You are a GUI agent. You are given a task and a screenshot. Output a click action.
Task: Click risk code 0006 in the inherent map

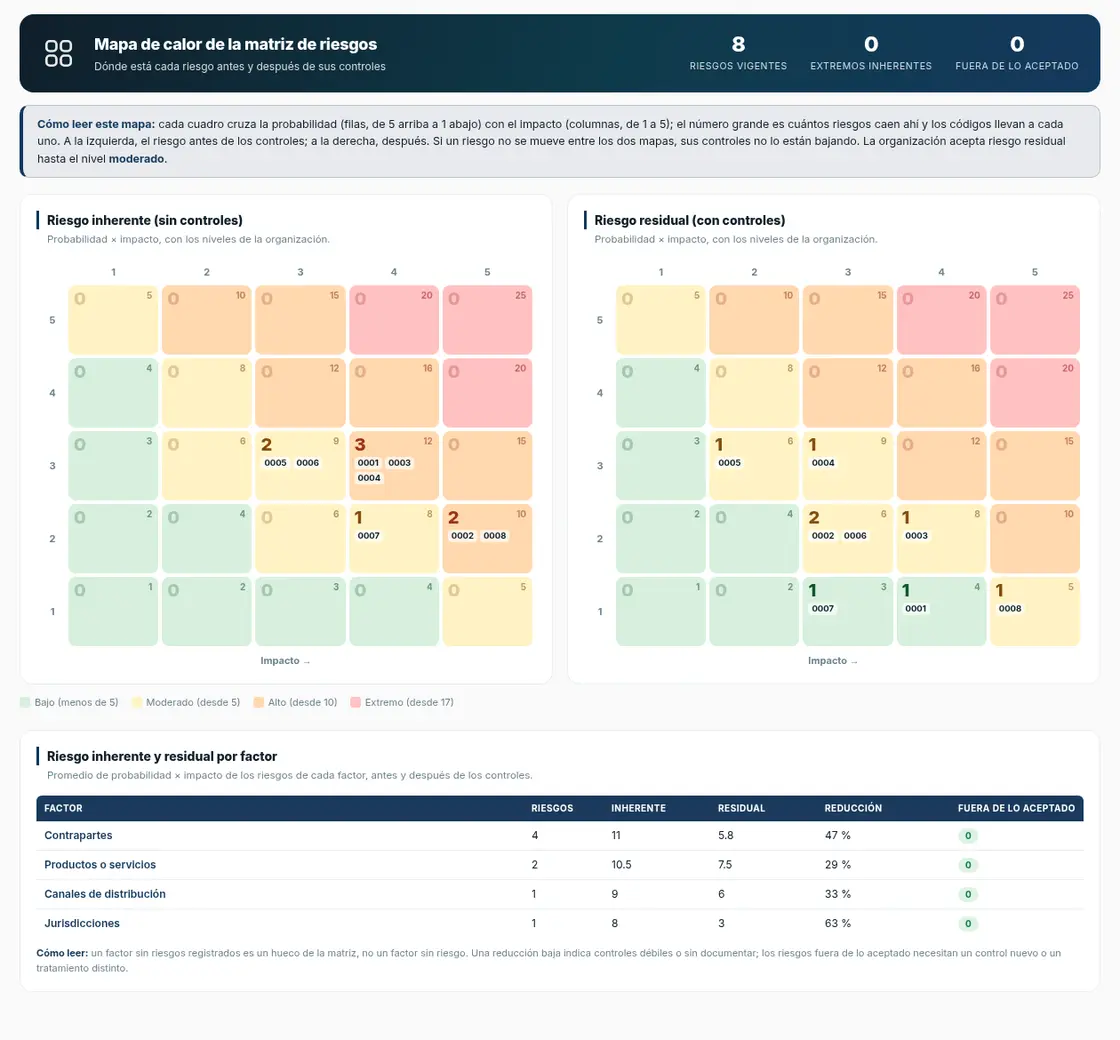[x=308, y=463]
